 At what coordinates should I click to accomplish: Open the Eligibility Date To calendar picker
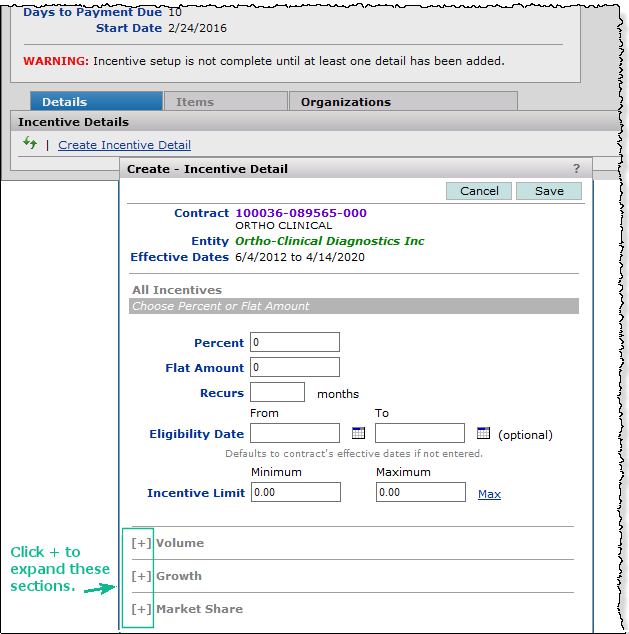tap(483, 433)
